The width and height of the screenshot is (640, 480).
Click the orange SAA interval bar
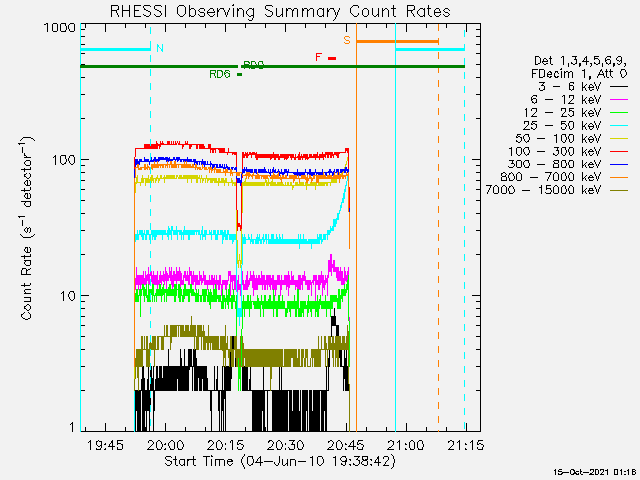pyautogui.click(x=397, y=41)
